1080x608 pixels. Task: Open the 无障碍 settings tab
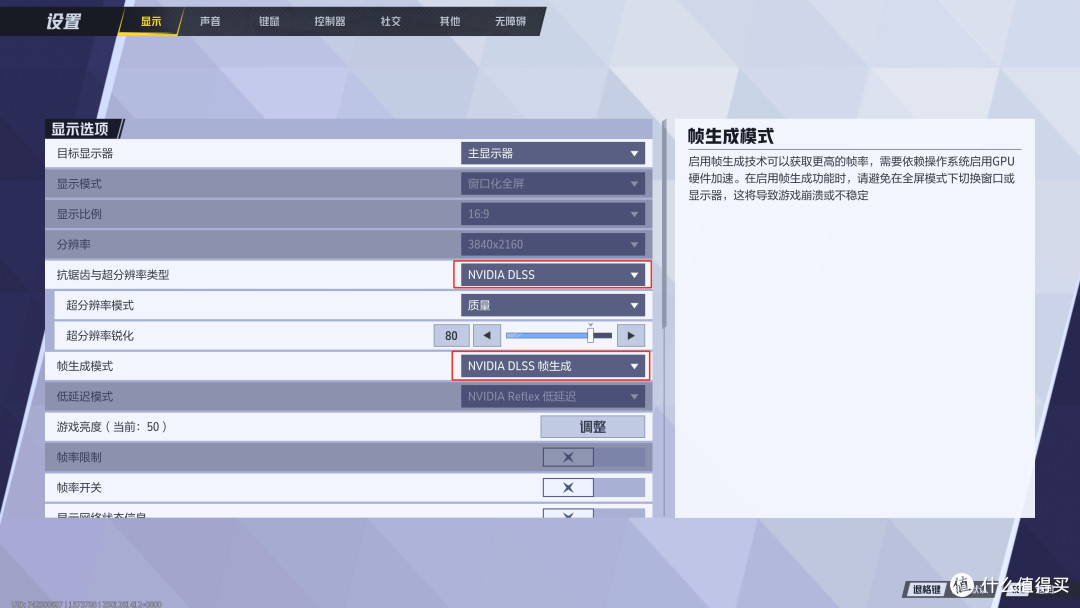tap(510, 21)
